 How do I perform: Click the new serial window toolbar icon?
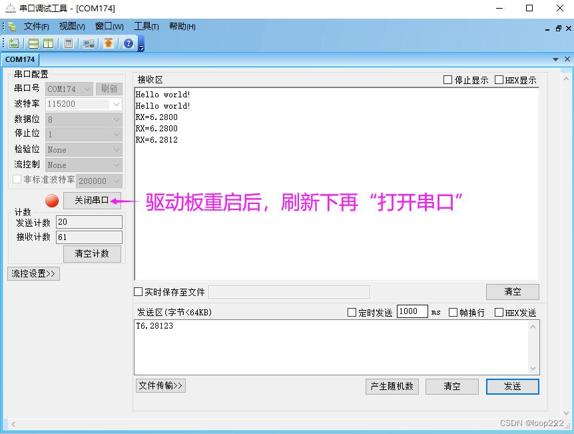[x=14, y=44]
